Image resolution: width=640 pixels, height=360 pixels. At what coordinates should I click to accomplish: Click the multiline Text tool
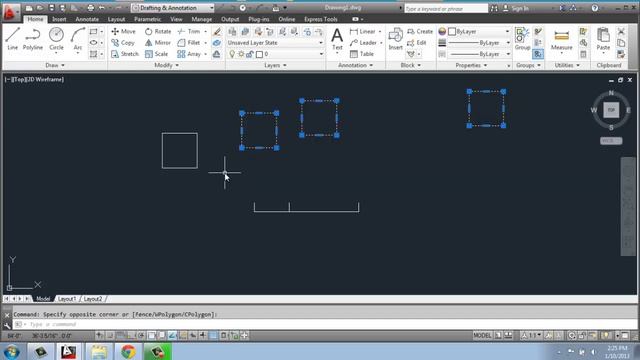(337, 39)
